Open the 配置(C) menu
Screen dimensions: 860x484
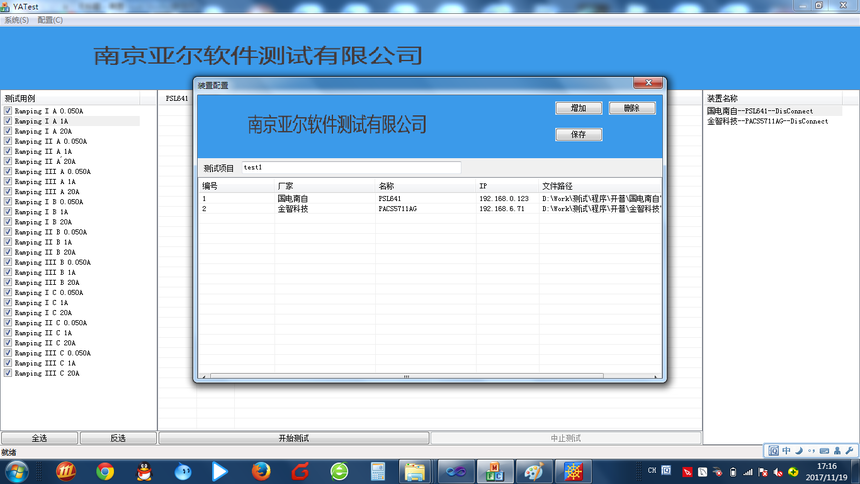coord(50,20)
